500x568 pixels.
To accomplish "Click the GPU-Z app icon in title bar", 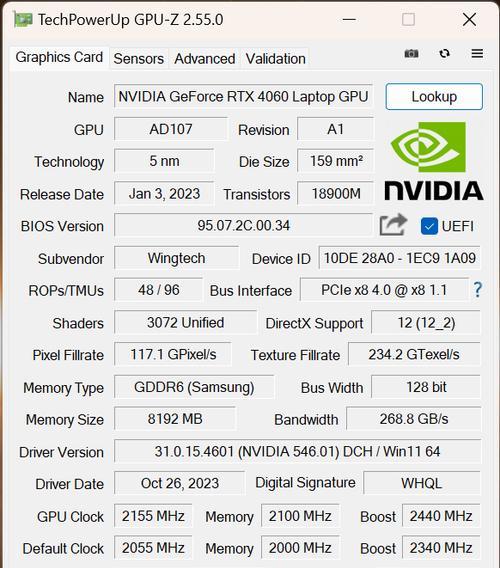I will pos(23,20).
